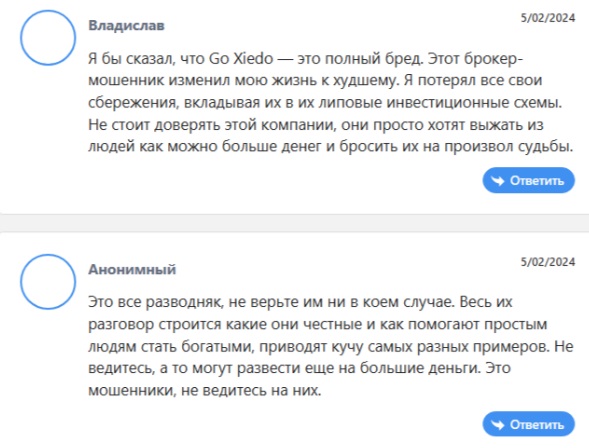589x448 pixels.
Task: Click the line about людям стать богатыми
Action: [x=331, y=346]
